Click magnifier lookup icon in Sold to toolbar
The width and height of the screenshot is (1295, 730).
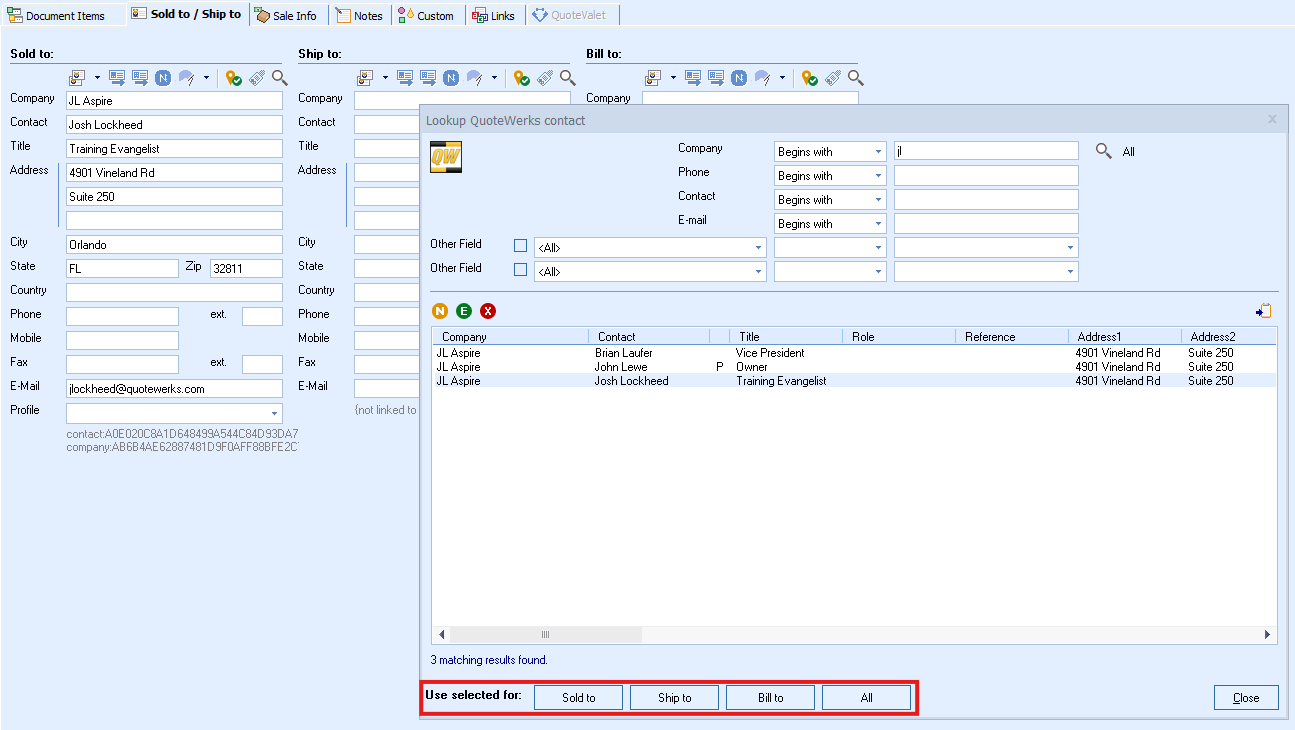coord(279,78)
